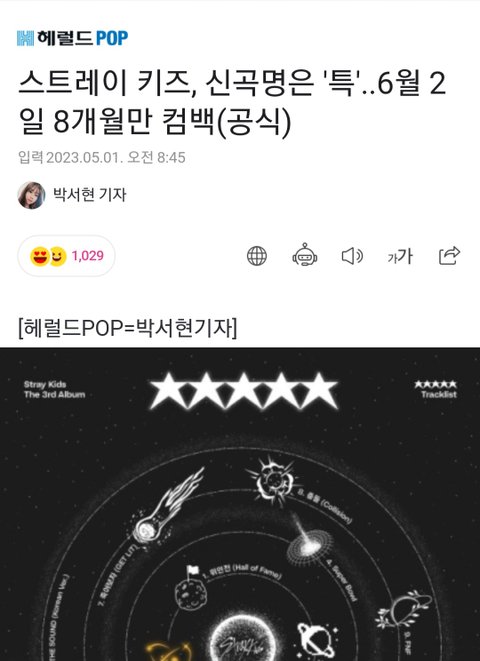Adjust font size with 가가 icon
Screen dimensions: 480x661
tap(400, 256)
